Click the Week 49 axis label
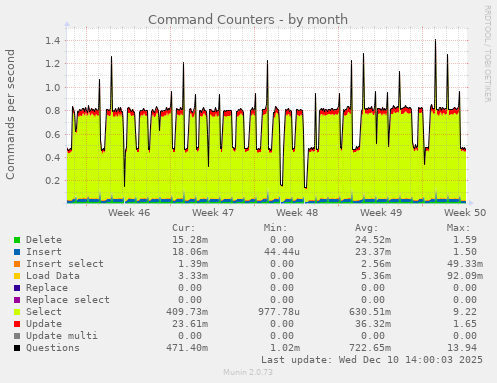Image resolution: width=497 pixels, height=383 pixels. [x=381, y=213]
